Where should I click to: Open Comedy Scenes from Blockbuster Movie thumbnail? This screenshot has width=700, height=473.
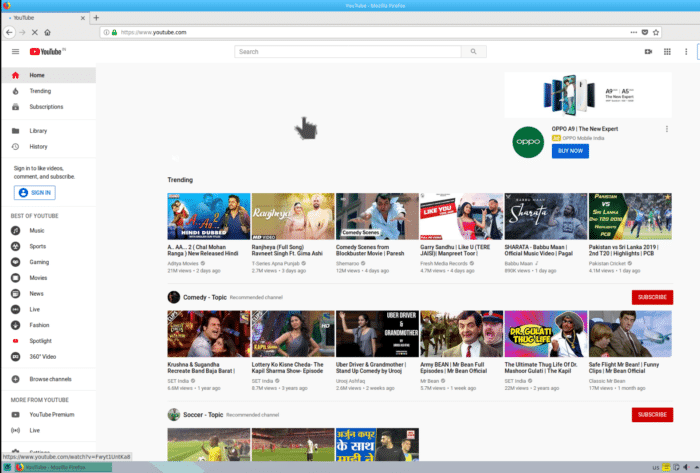(377, 216)
